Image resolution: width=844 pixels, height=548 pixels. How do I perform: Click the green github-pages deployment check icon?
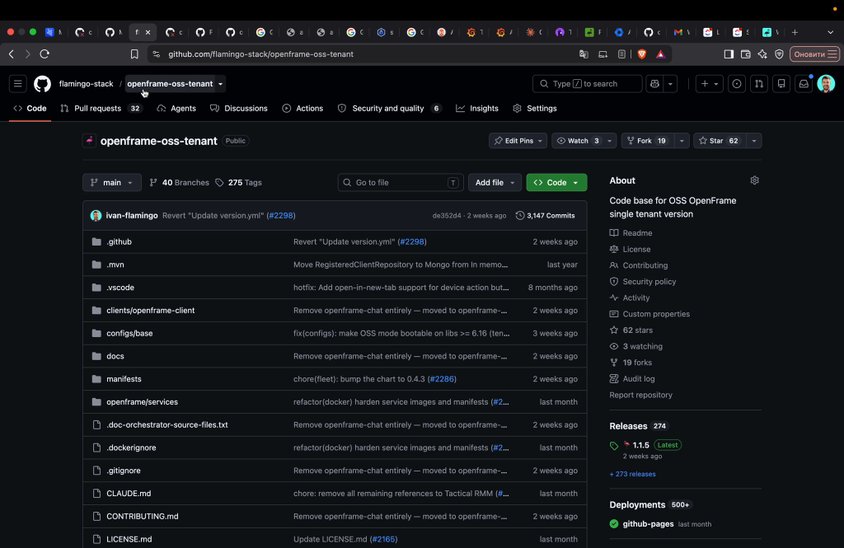(x=614, y=524)
